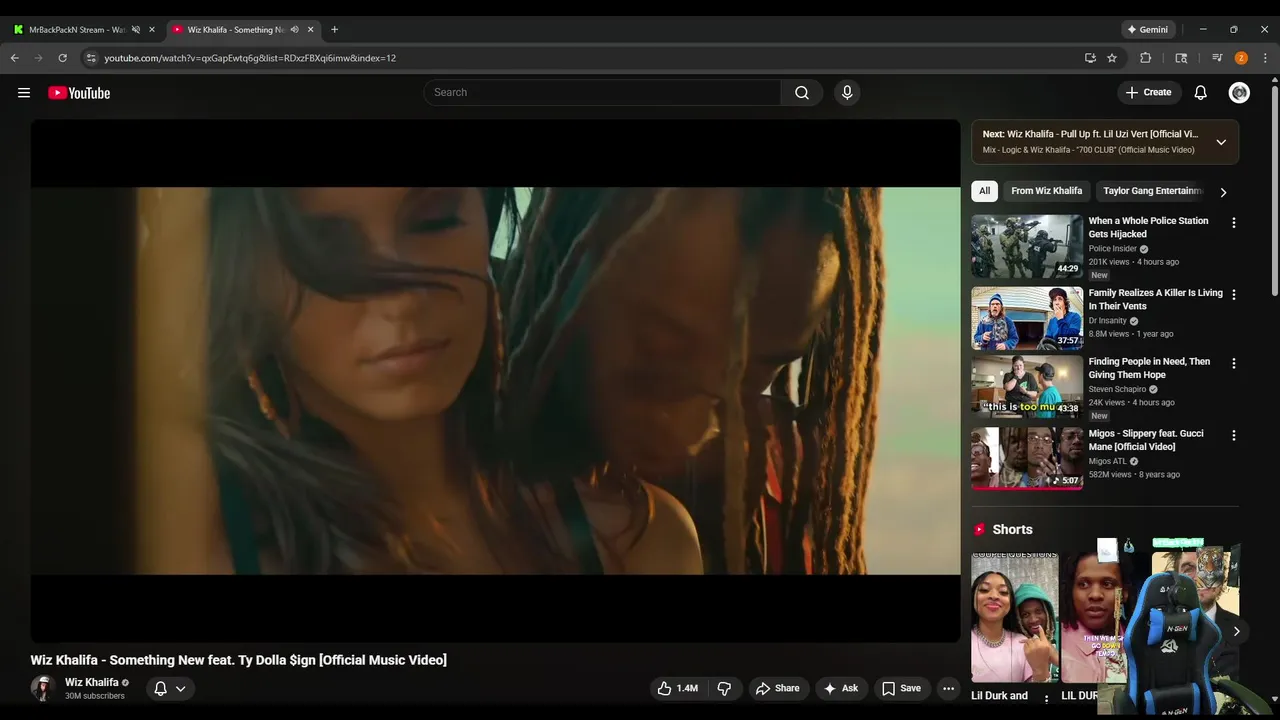This screenshot has height=720, width=1280.
Task: Mute the Wiz Khalifa tab audio
Action: click(294, 30)
